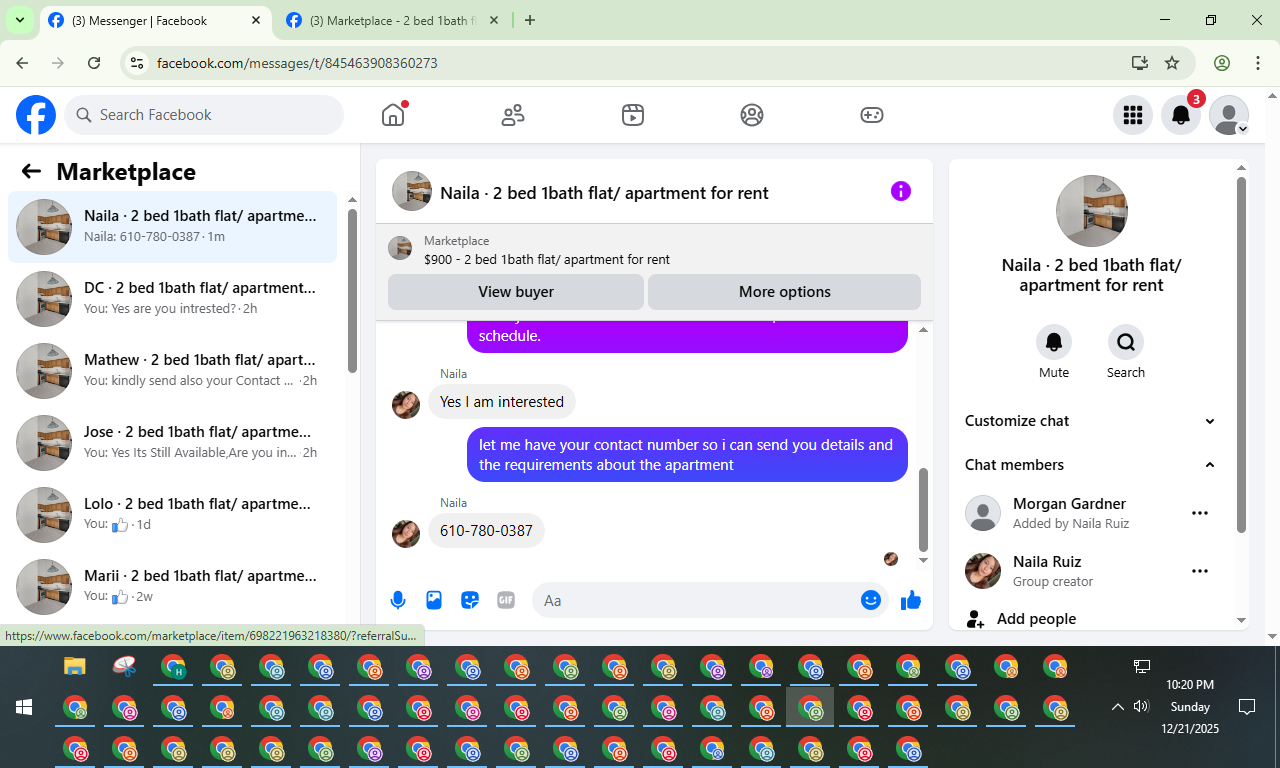Search in conversation using magnifier icon

coord(1126,342)
